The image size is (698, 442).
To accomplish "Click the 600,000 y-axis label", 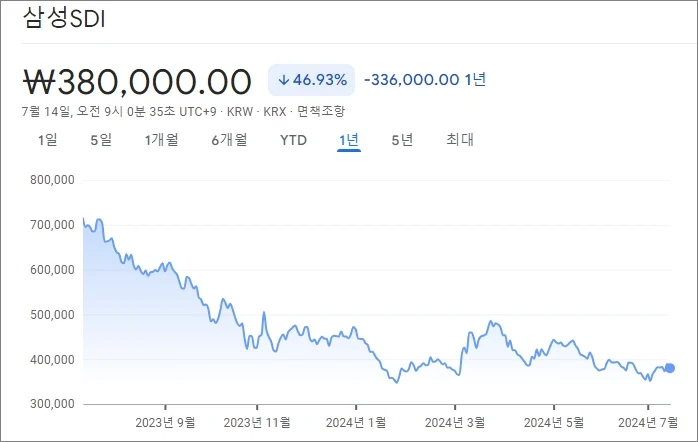I will point(52,270).
